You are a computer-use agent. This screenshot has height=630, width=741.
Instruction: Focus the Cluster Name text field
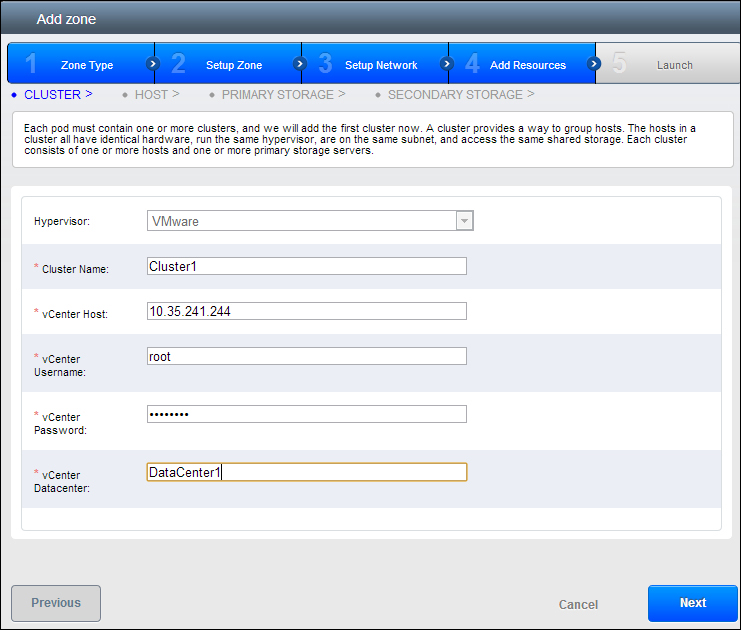(x=306, y=266)
